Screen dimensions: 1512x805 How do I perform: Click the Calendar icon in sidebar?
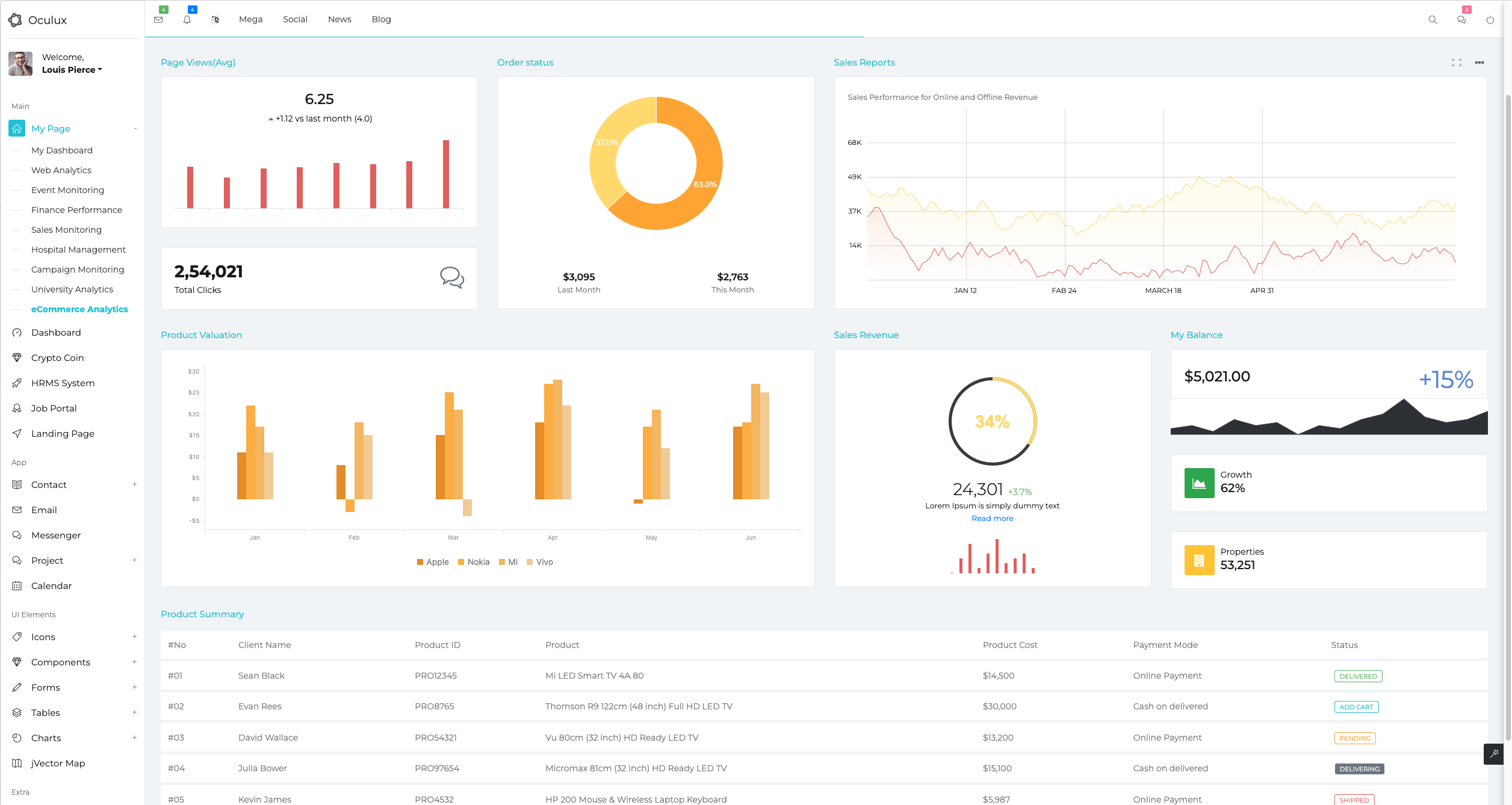(x=17, y=586)
